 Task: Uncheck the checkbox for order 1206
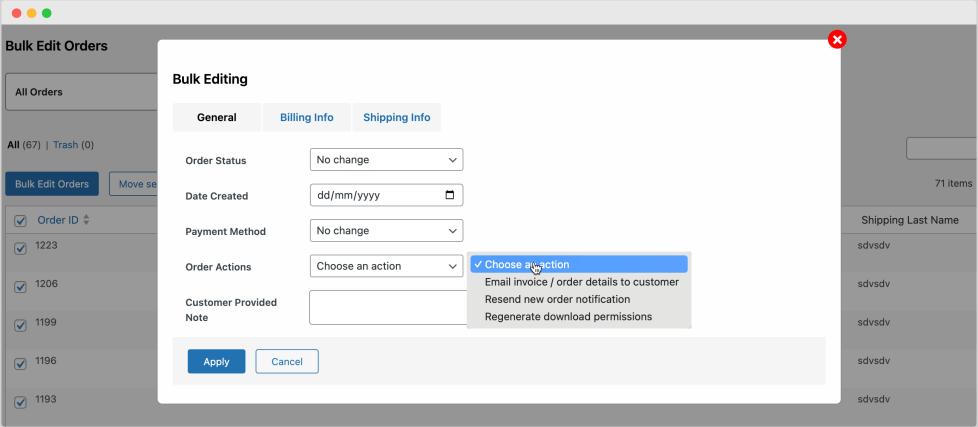coord(20,287)
